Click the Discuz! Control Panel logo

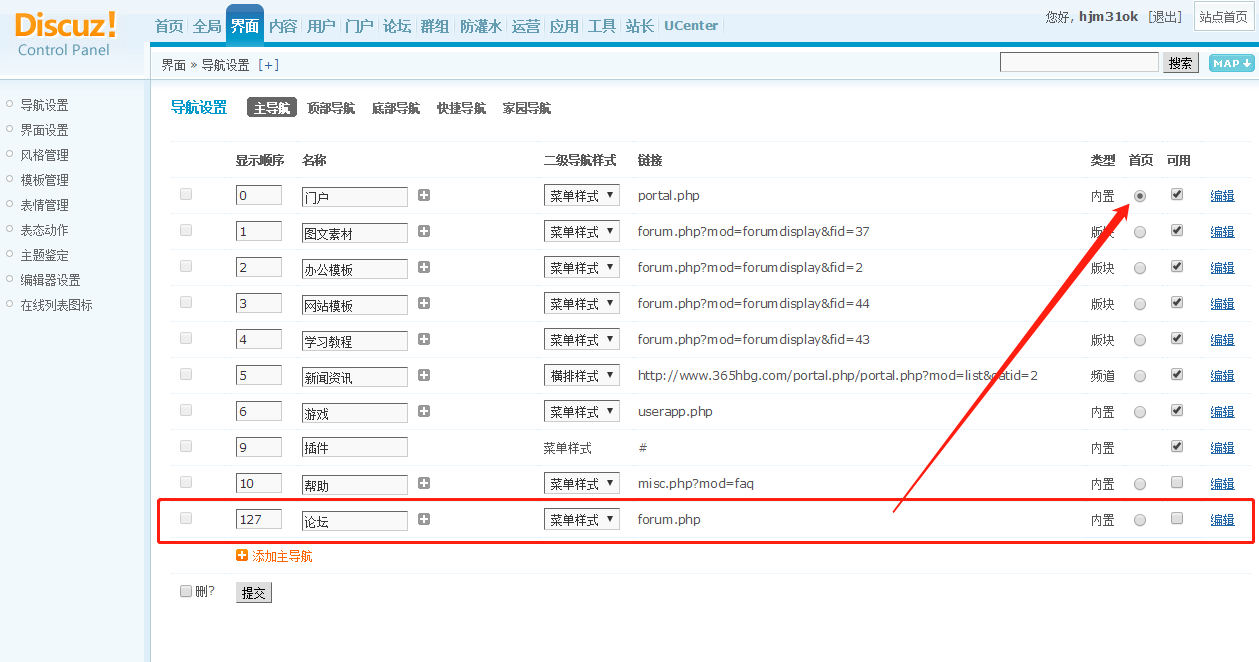[65, 34]
